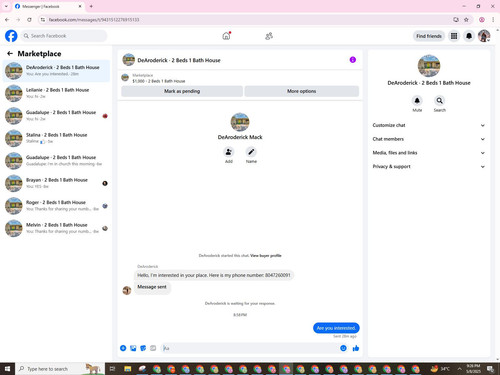Click the clock and date in taskbar

473,369
